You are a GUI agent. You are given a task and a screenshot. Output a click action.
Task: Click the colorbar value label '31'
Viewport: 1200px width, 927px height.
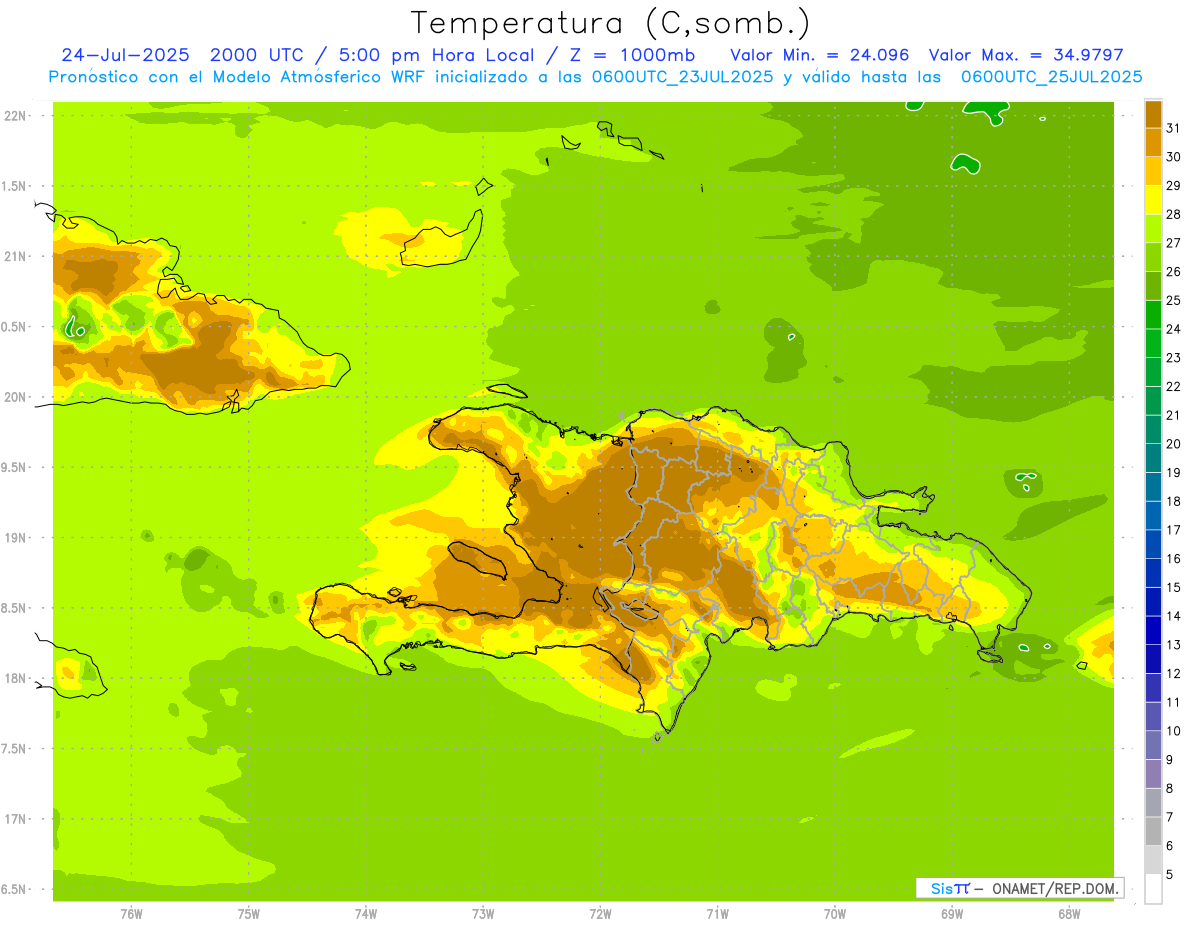click(x=1173, y=128)
